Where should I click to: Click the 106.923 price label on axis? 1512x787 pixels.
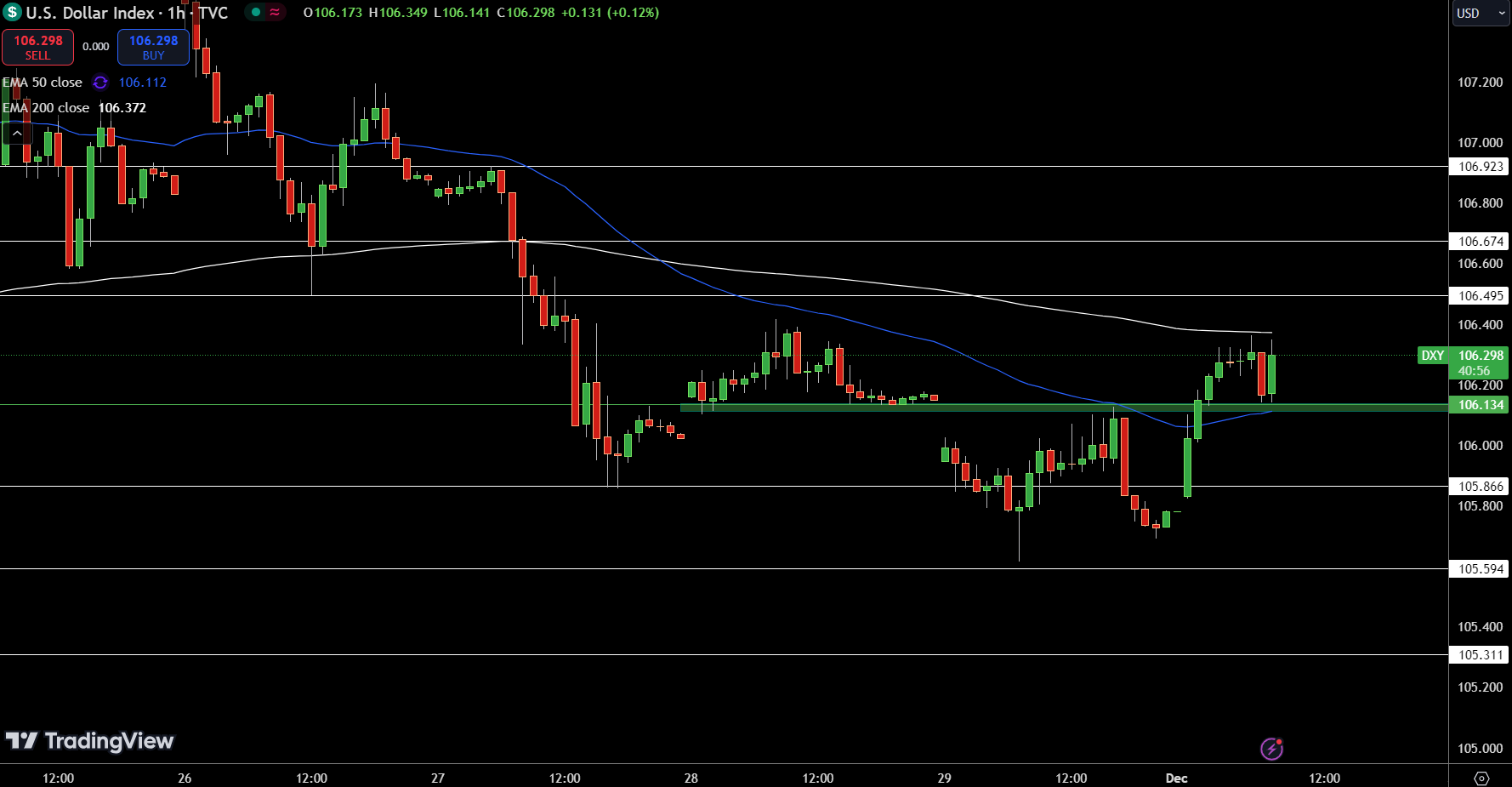coord(1480,167)
